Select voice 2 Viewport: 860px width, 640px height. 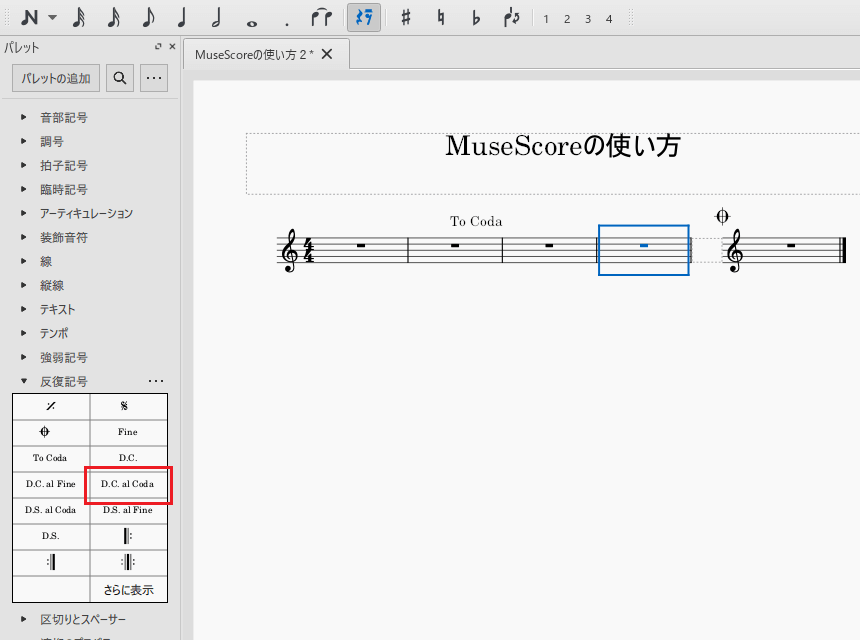[x=567, y=19]
